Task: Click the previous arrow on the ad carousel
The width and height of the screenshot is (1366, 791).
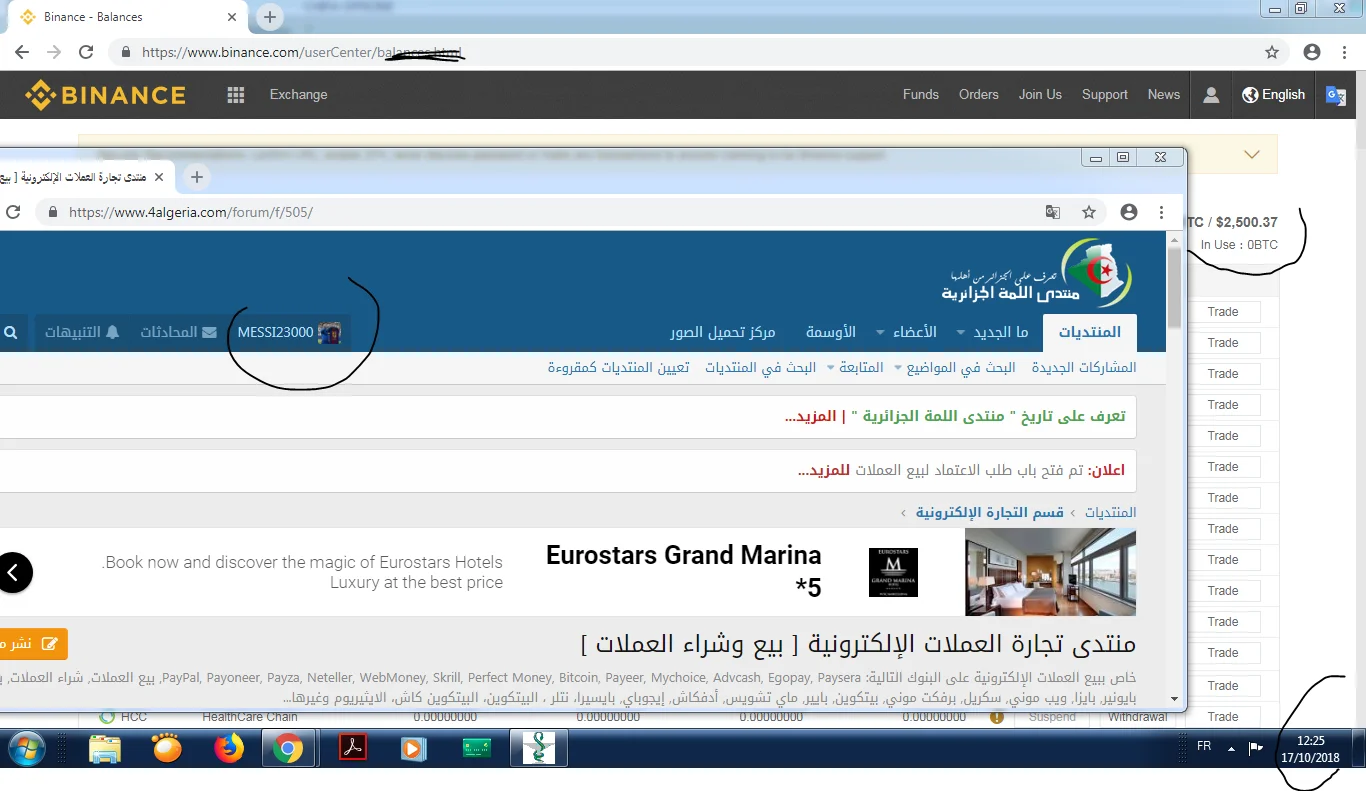Action: pyautogui.click(x=14, y=573)
